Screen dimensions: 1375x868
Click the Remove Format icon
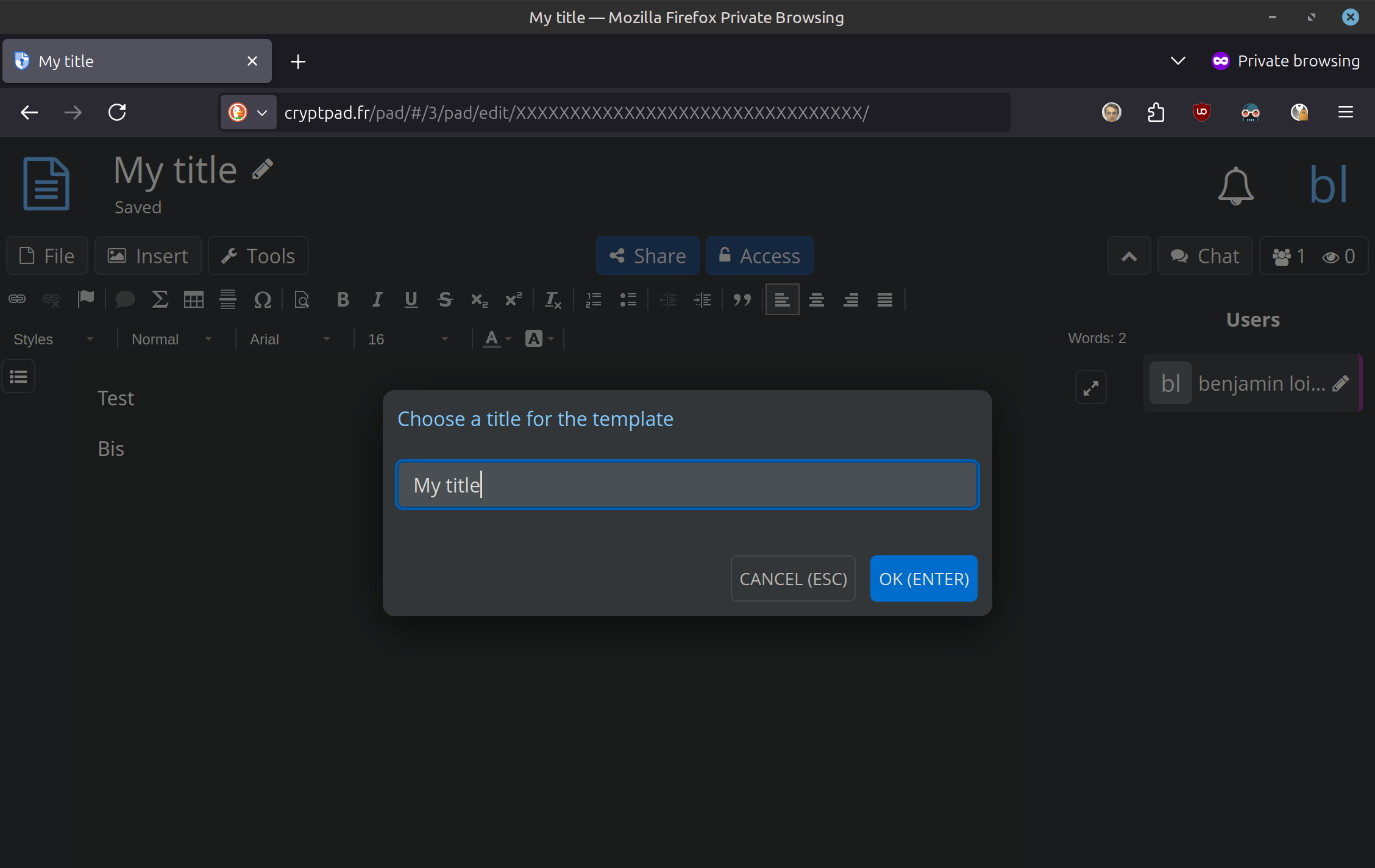click(553, 299)
